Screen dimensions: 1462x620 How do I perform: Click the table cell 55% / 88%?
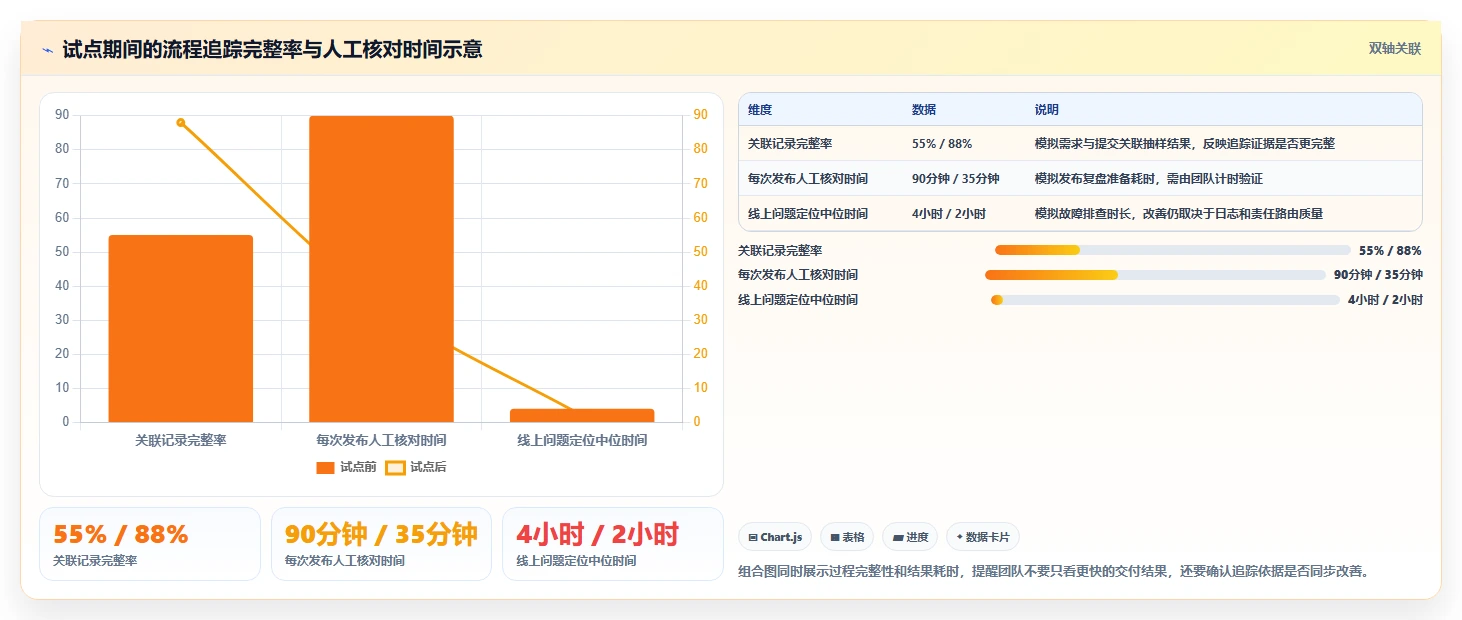pyautogui.click(x=942, y=144)
